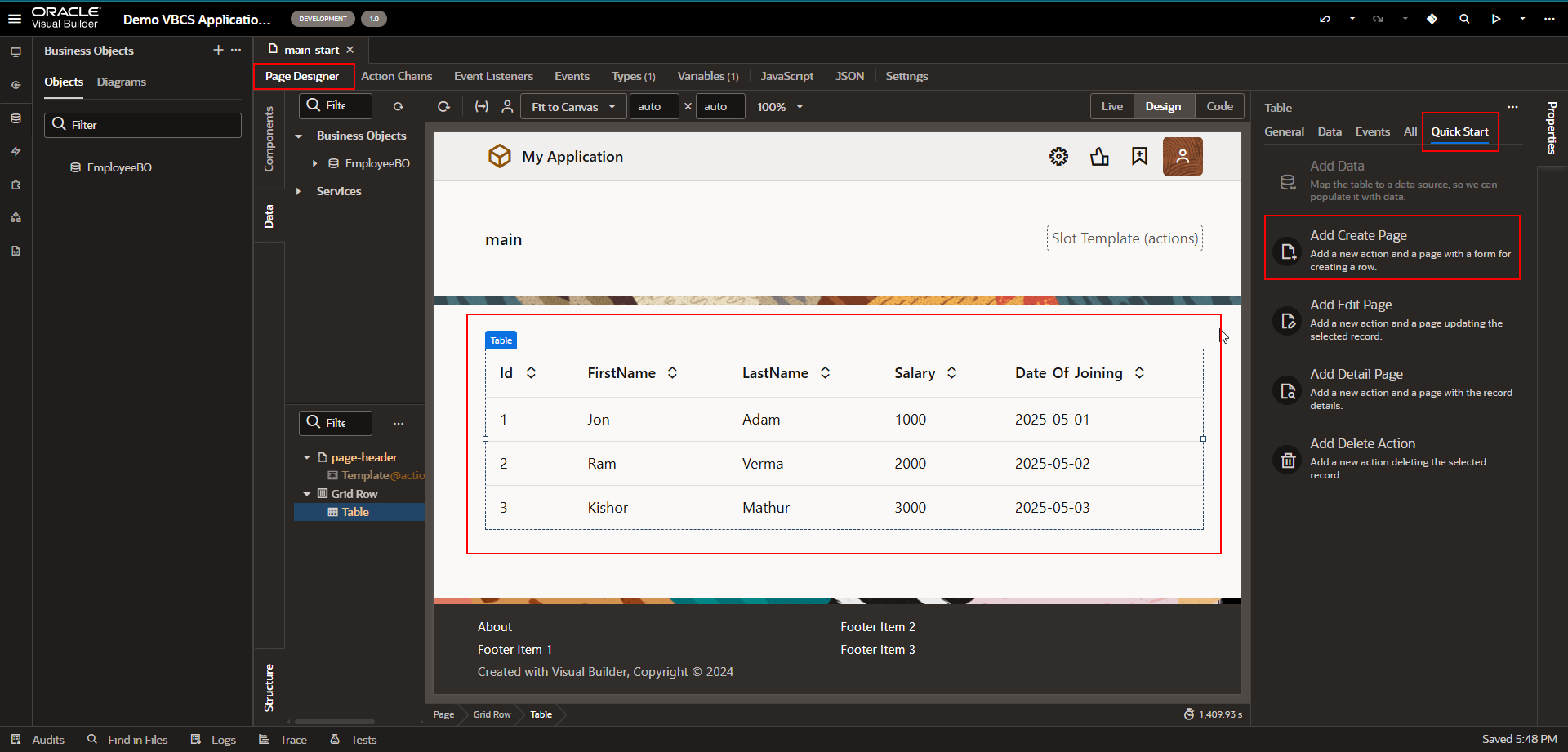Toggle Design mode for the canvas
This screenshot has width=1568, height=752.
pos(1163,106)
